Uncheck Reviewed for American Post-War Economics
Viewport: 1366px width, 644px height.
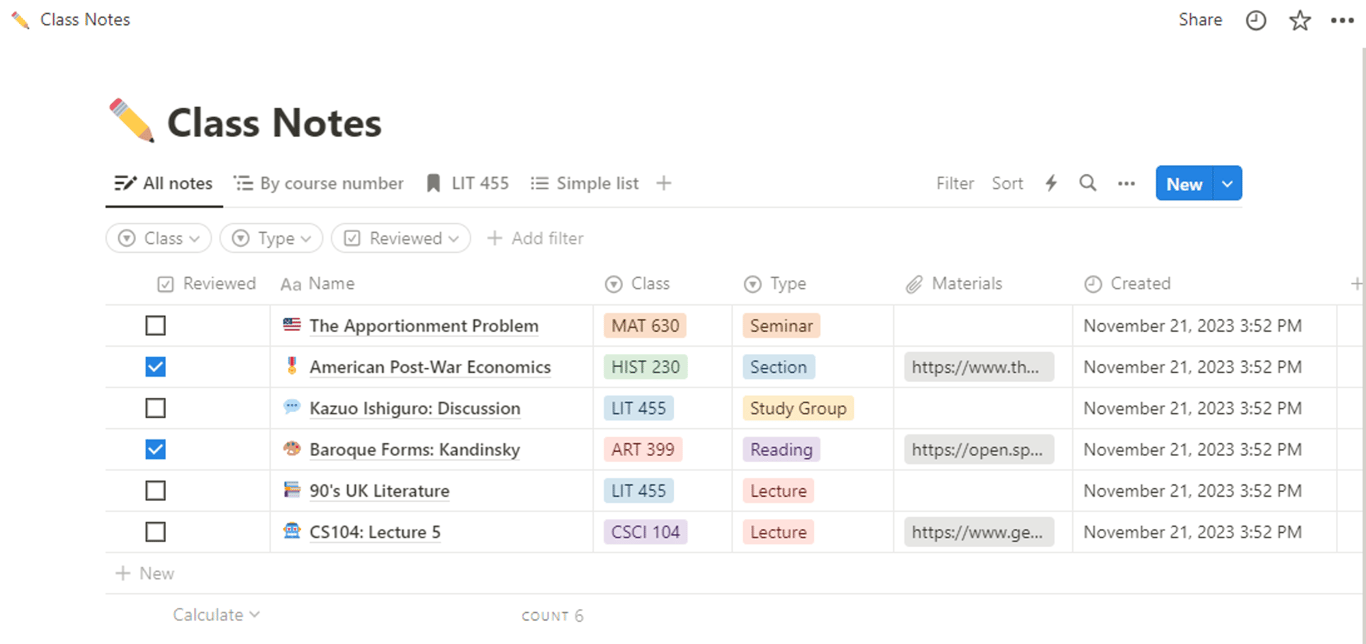[x=155, y=367]
